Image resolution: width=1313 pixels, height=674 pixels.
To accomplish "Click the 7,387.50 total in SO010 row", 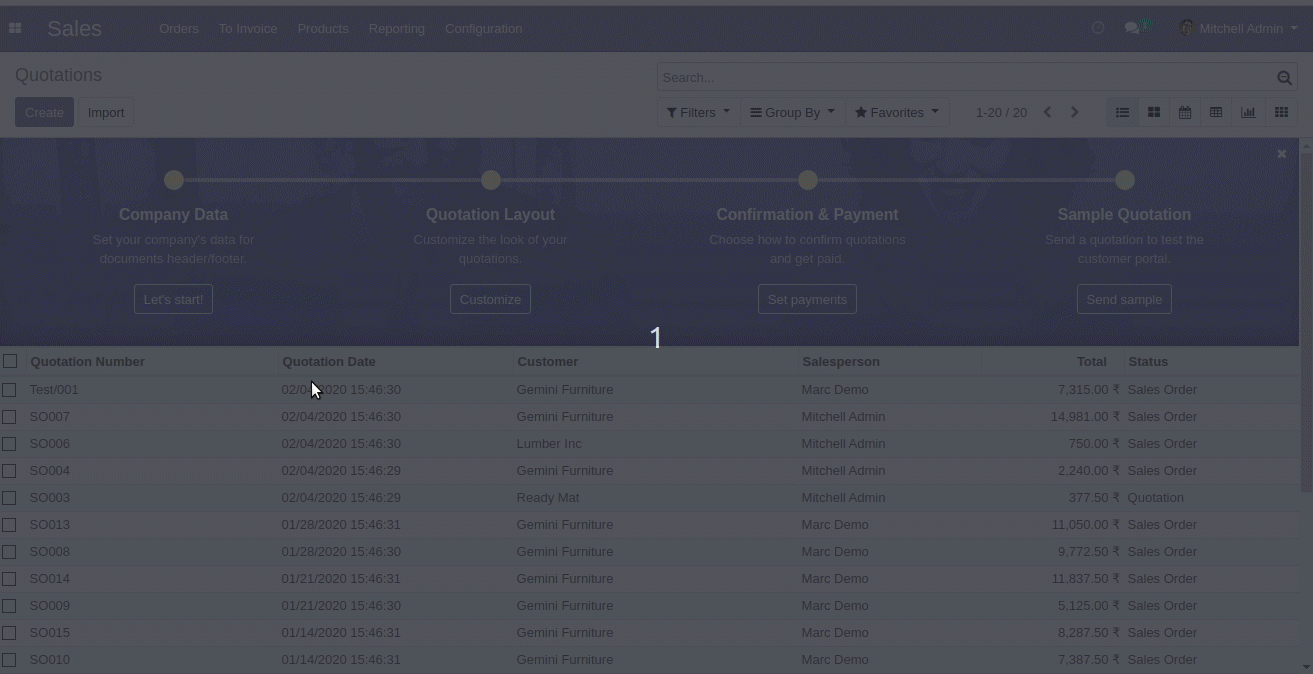I will tap(1089, 659).
